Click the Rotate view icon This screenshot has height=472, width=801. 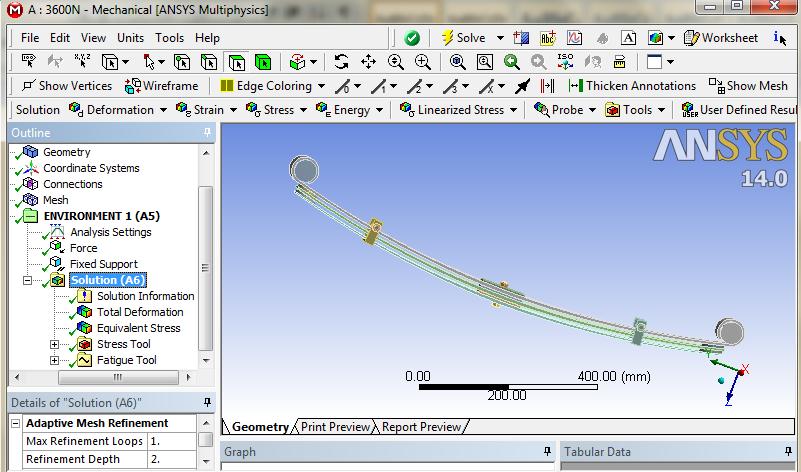(341, 62)
